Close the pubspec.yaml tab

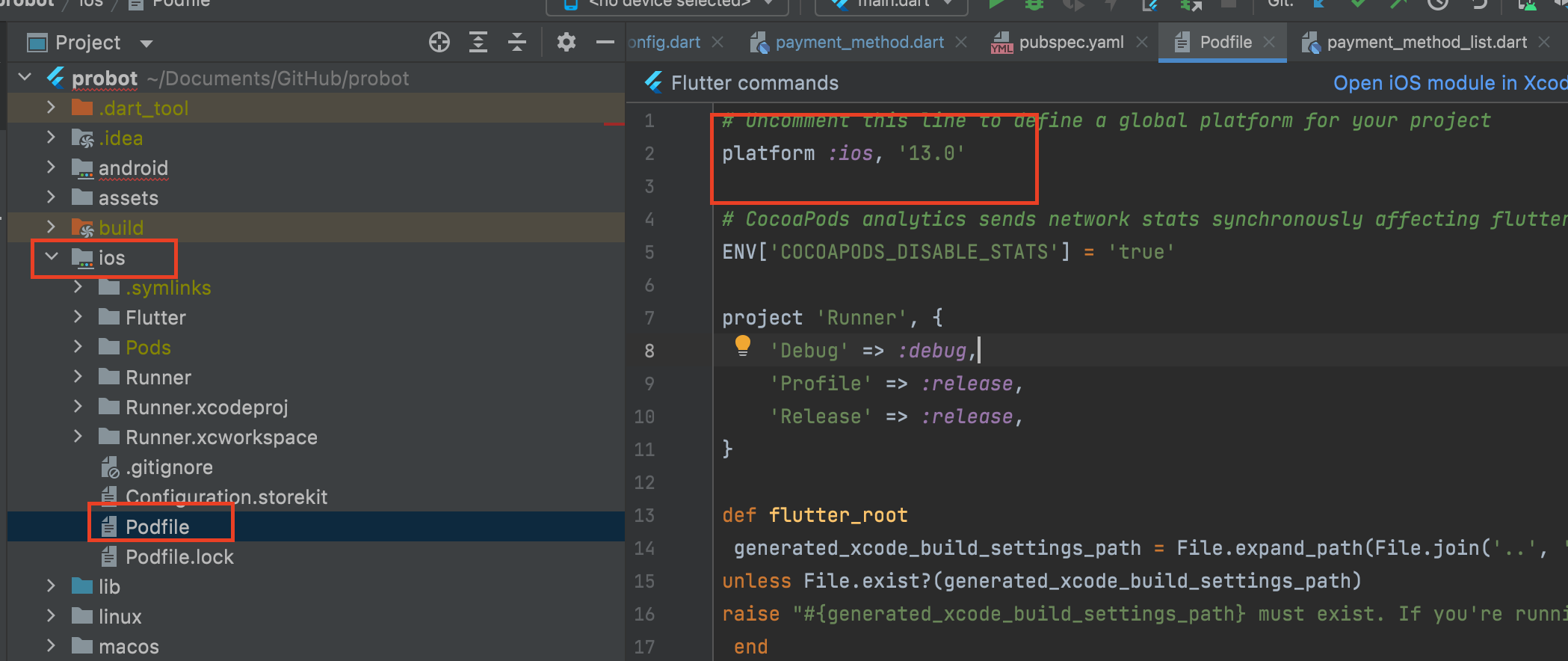click(x=1142, y=43)
